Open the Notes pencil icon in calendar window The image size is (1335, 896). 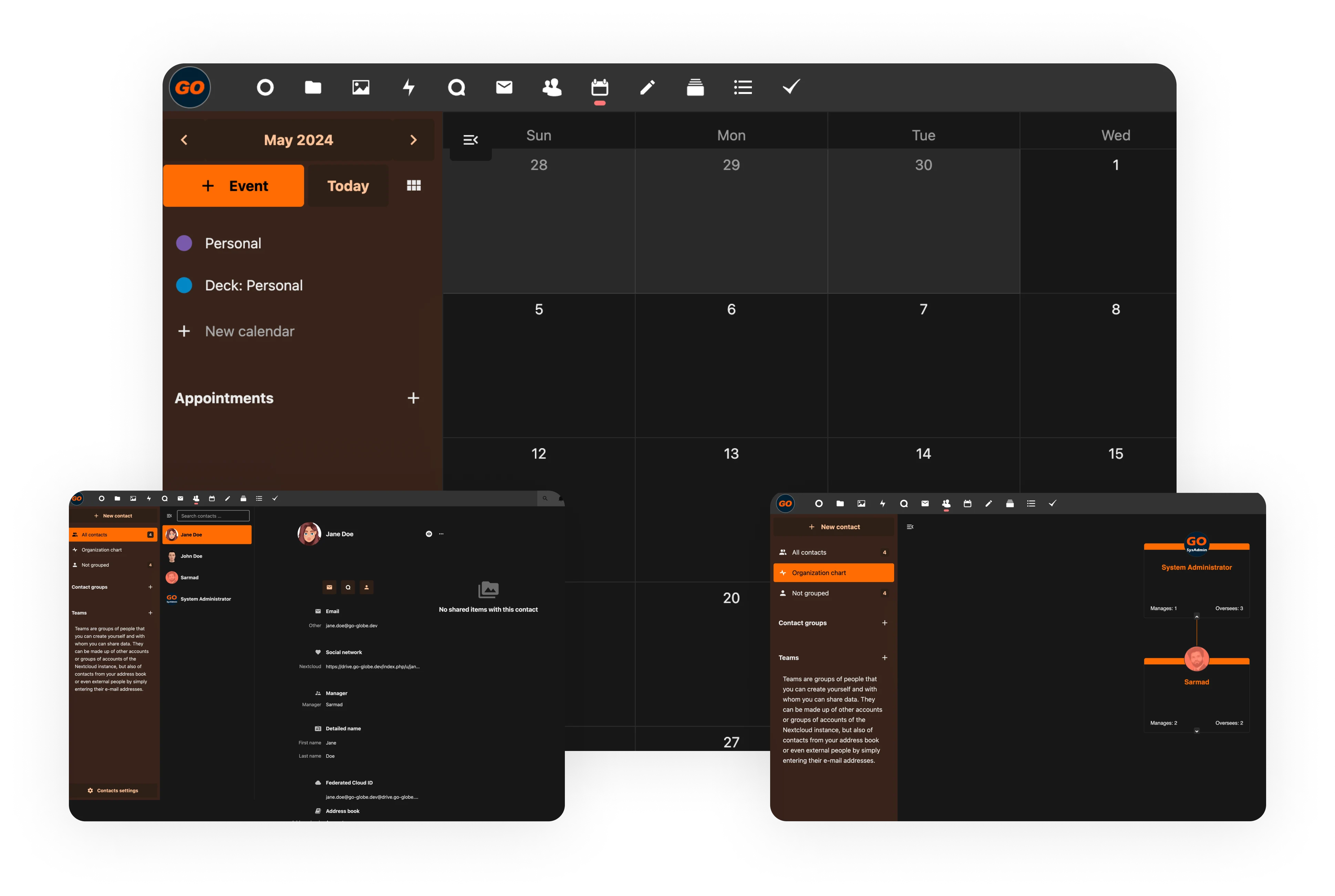pyautogui.click(x=647, y=87)
